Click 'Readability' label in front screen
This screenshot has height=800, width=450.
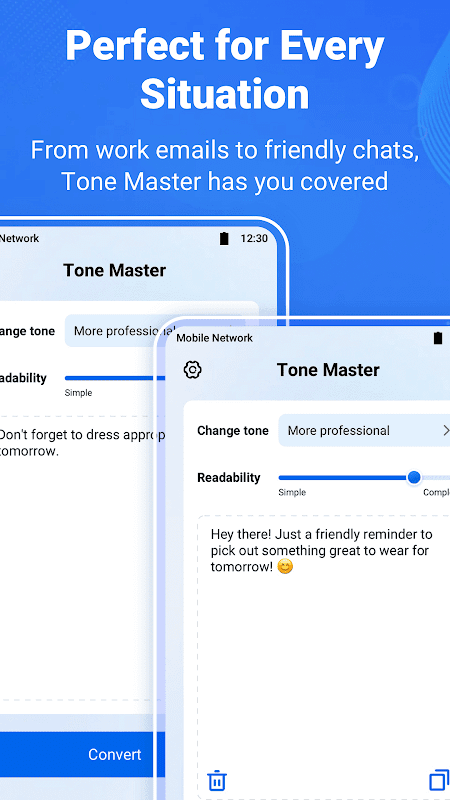coord(229,478)
